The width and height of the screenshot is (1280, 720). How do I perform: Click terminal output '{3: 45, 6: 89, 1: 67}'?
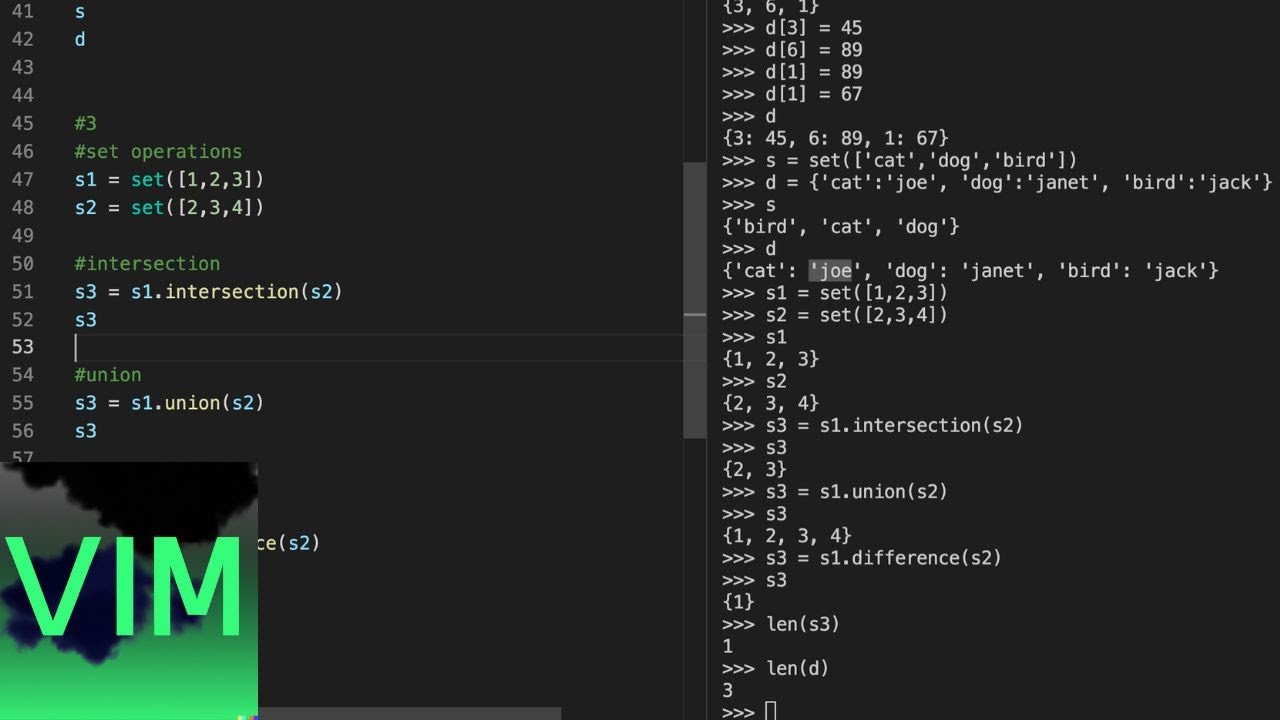(x=835, y=138)
